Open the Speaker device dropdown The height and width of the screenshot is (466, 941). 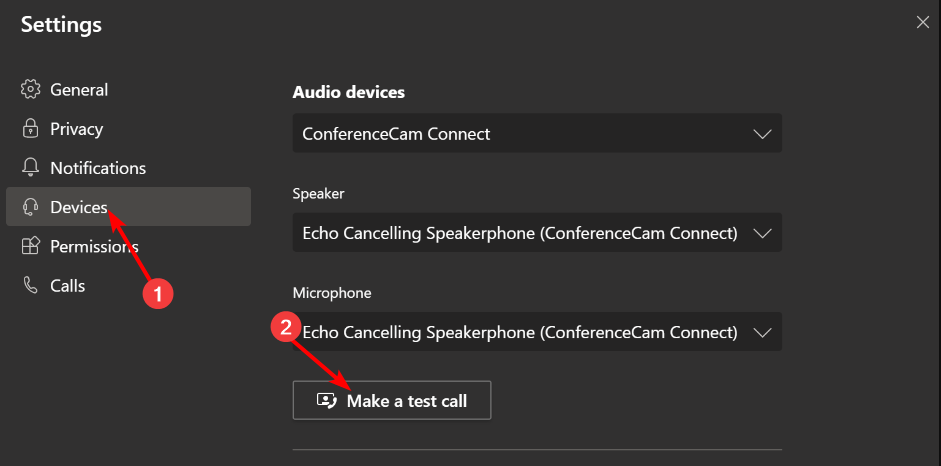click(x=537, y=232)
